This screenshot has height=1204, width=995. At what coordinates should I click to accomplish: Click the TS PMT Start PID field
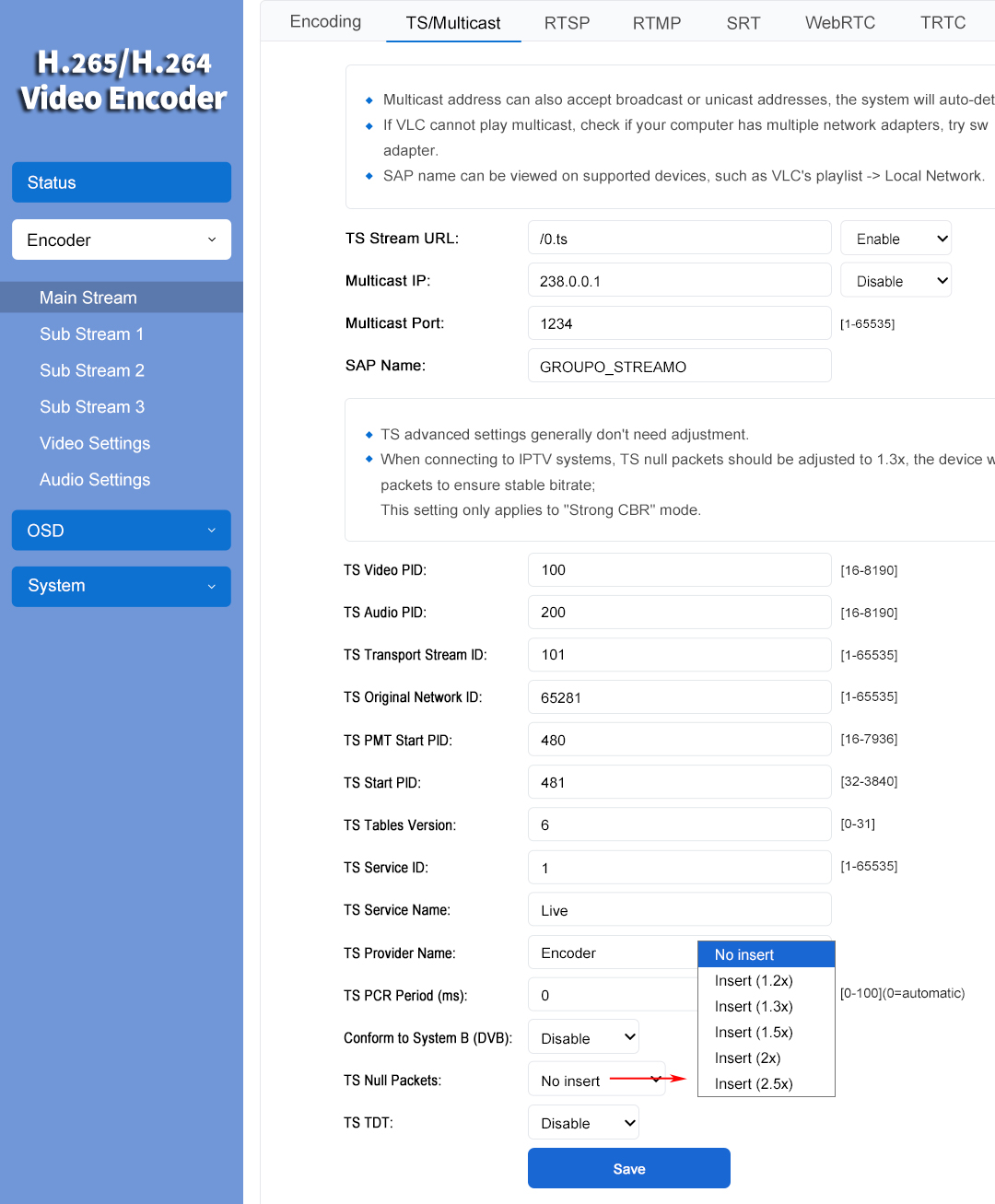pyautogui.click(x=680, y=740)
